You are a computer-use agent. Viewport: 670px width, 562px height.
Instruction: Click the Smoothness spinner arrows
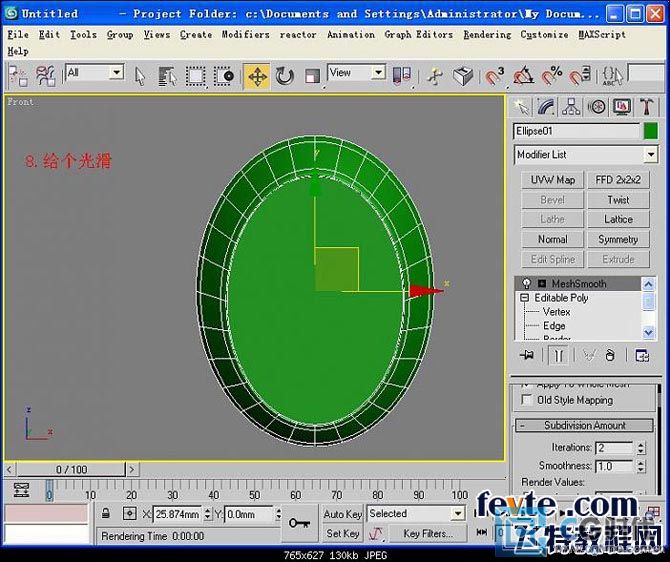(x=641, y=466)
